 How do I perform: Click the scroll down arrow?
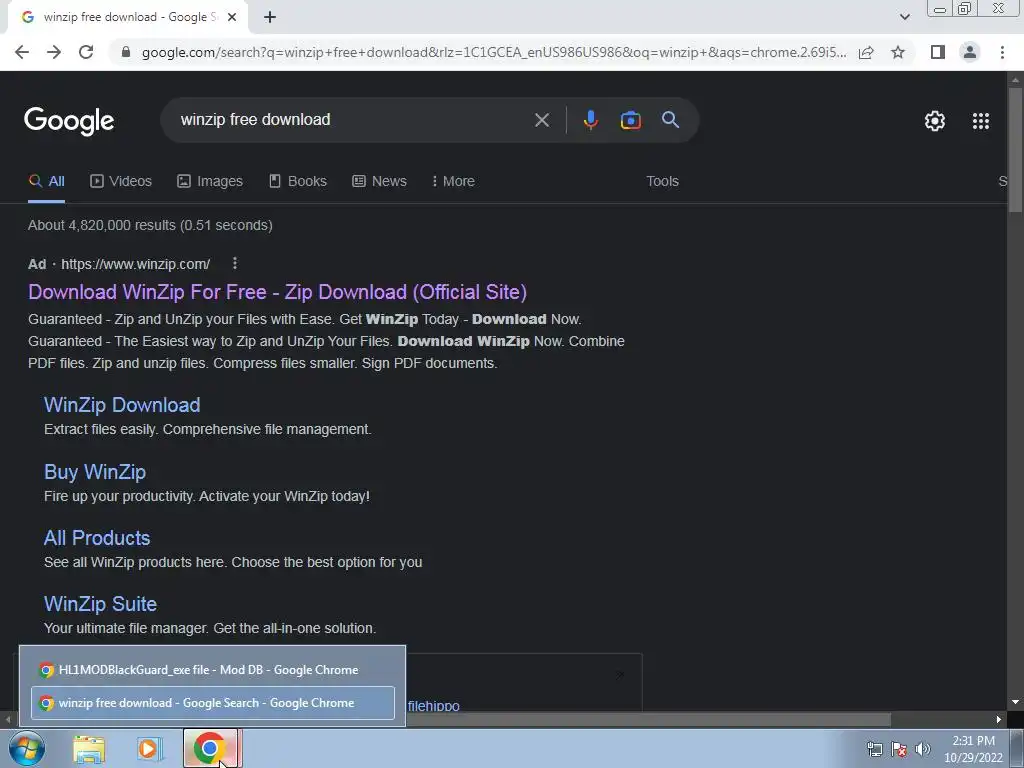[1015, 702]
